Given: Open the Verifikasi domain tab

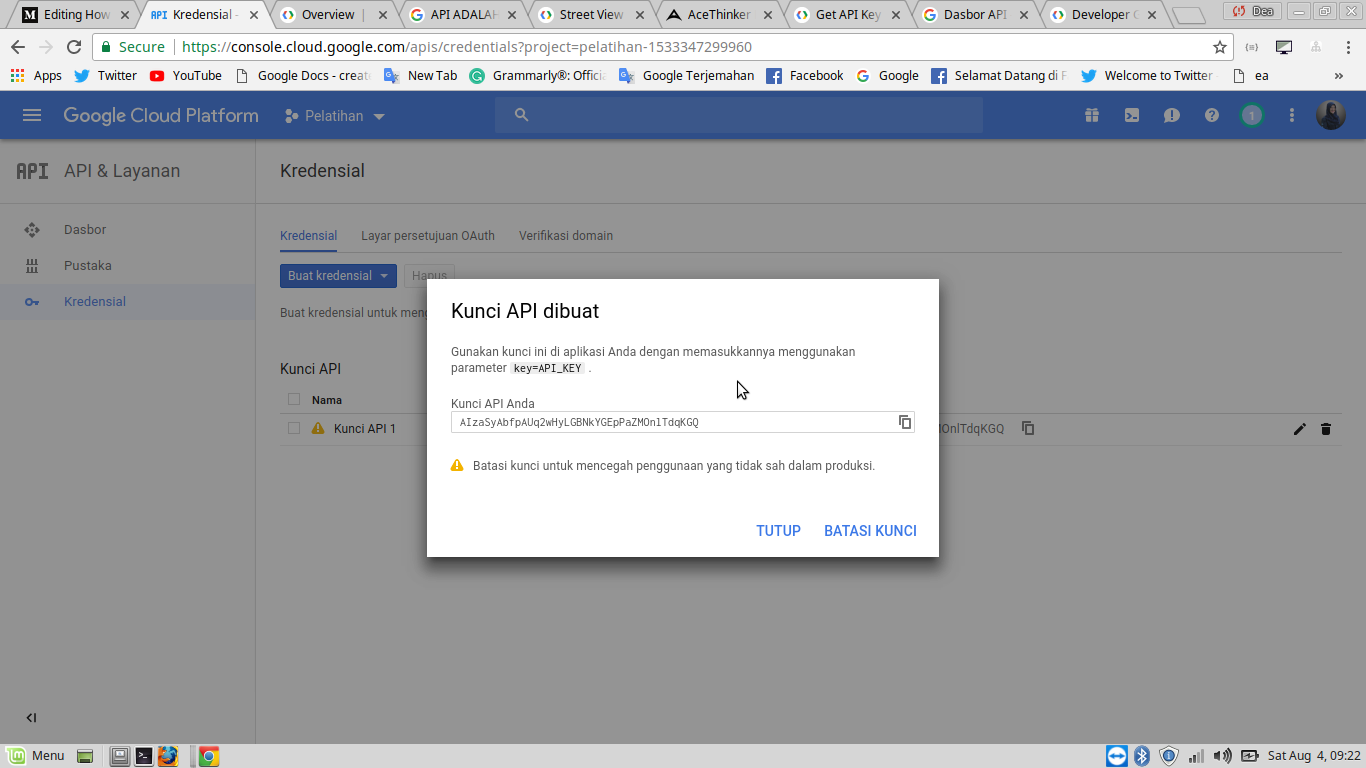Looking at the screenshot, I should (566, 235).
